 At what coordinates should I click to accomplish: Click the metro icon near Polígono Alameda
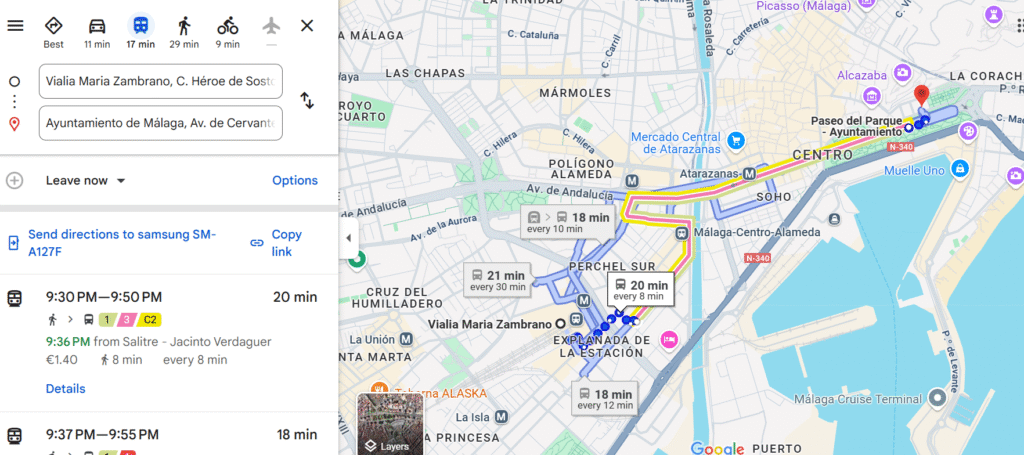tap(632, 180)
